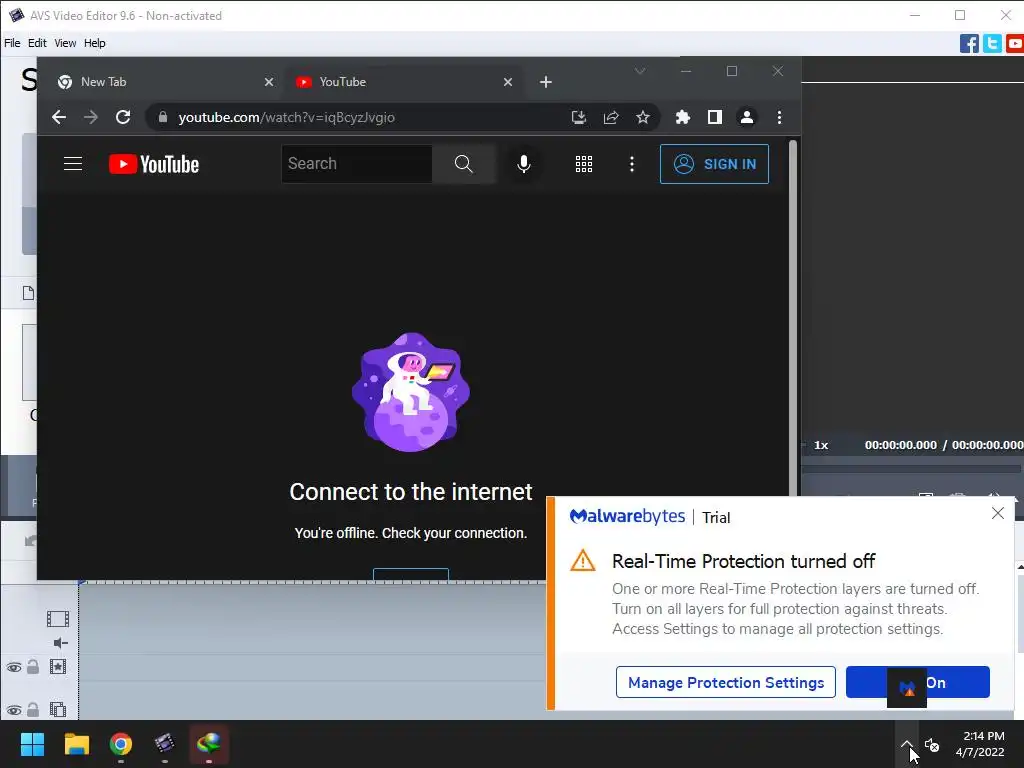1024x768 pixels.
Task: Click the YouTube icon in AVS Video Editor header
Action: click(1015, 44)
